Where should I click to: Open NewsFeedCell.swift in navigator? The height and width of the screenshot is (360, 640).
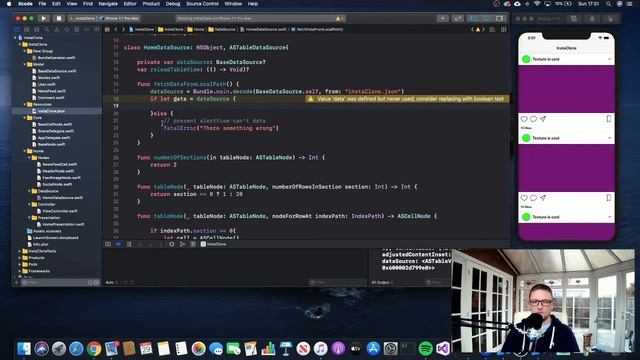pos(60,164)
